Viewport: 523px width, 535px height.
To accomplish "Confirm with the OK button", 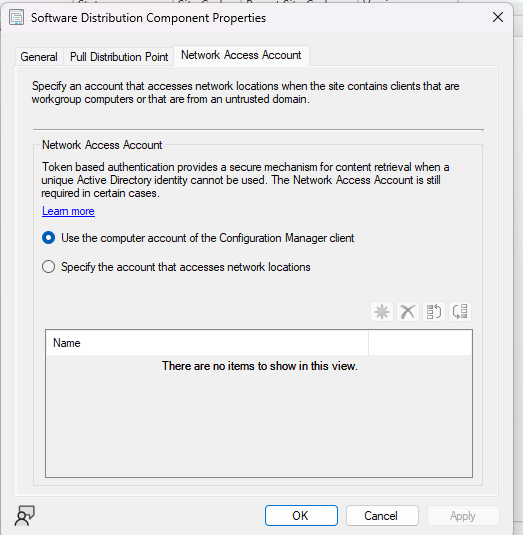I will [x=301, y=516].
